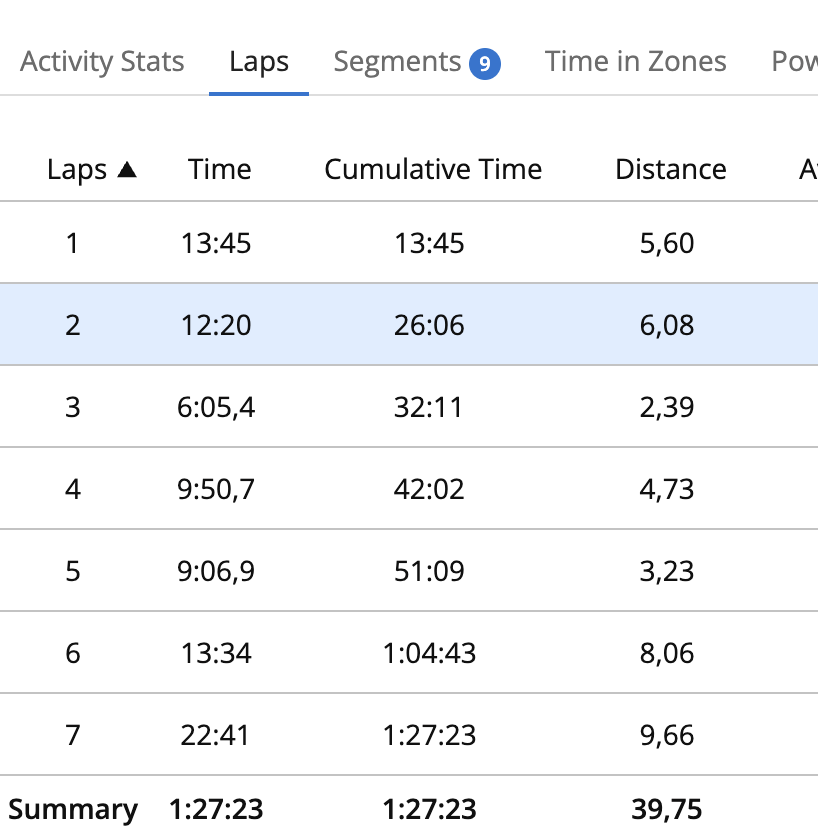Click lap 3 time 6:05,4
Image resolution: width=818 pixels, height=836 pixels.
218,407
